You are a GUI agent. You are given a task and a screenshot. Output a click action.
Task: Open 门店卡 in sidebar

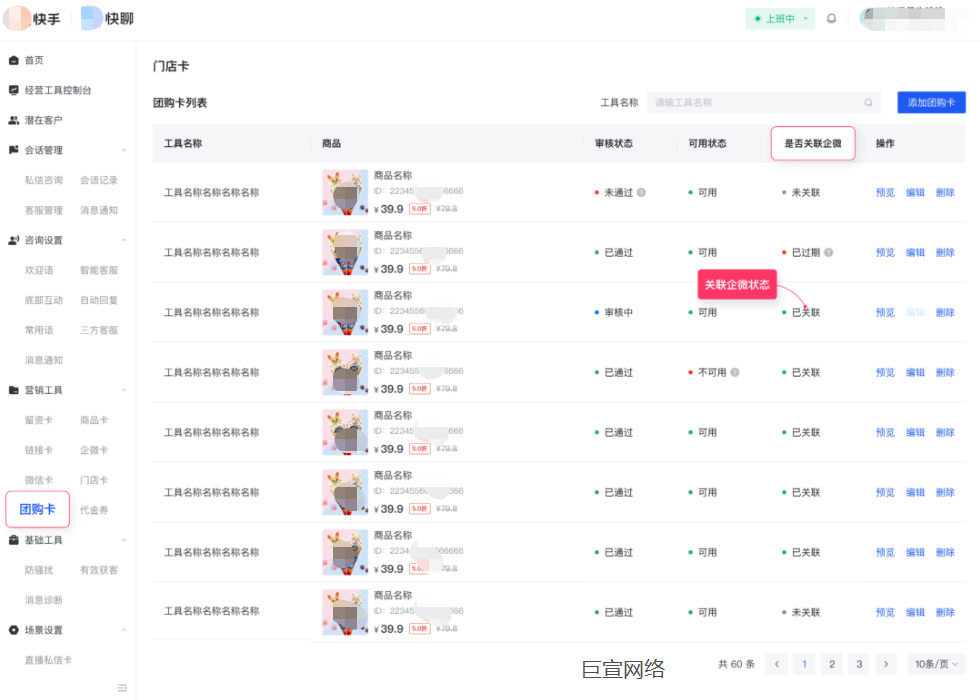(94, 480)
